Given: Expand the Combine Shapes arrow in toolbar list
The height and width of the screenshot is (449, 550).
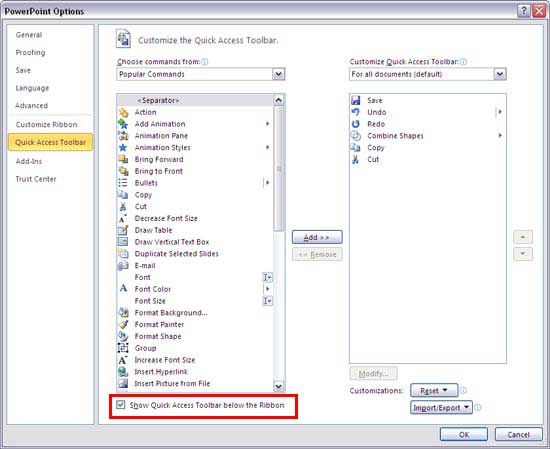Looking at the screenshot, I should pos(500,136).
